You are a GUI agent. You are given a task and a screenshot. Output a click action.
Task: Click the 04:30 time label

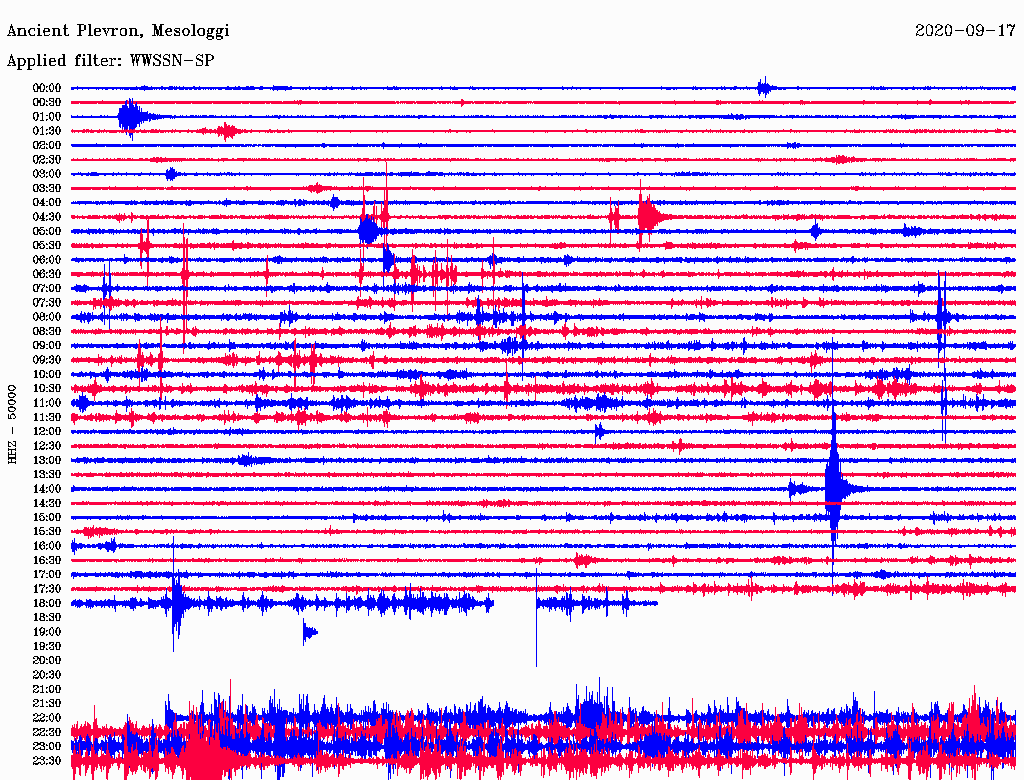click(x=47, y=217)
